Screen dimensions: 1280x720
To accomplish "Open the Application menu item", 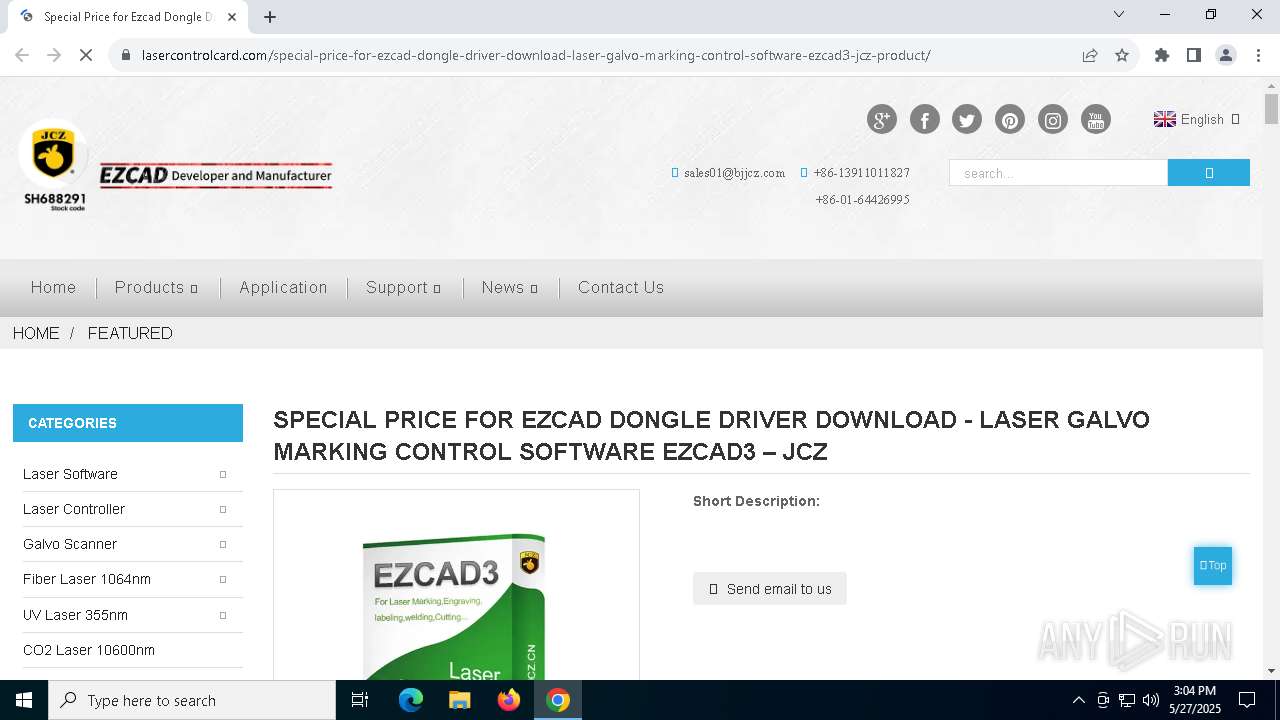I will pos(283,287).
